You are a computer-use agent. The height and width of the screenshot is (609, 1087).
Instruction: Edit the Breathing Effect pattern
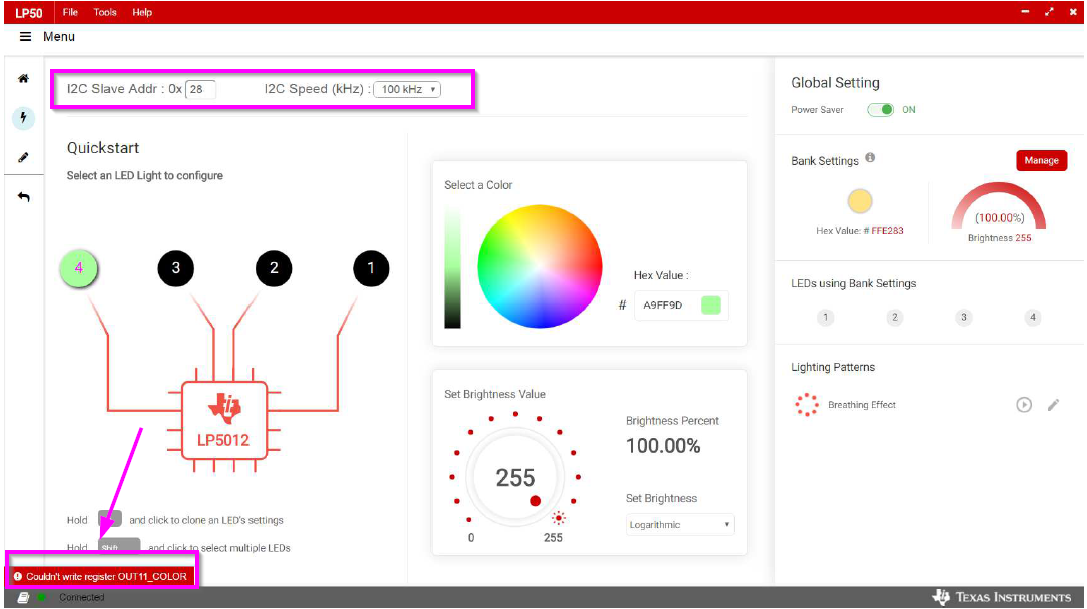click(x=1053, y=405)
